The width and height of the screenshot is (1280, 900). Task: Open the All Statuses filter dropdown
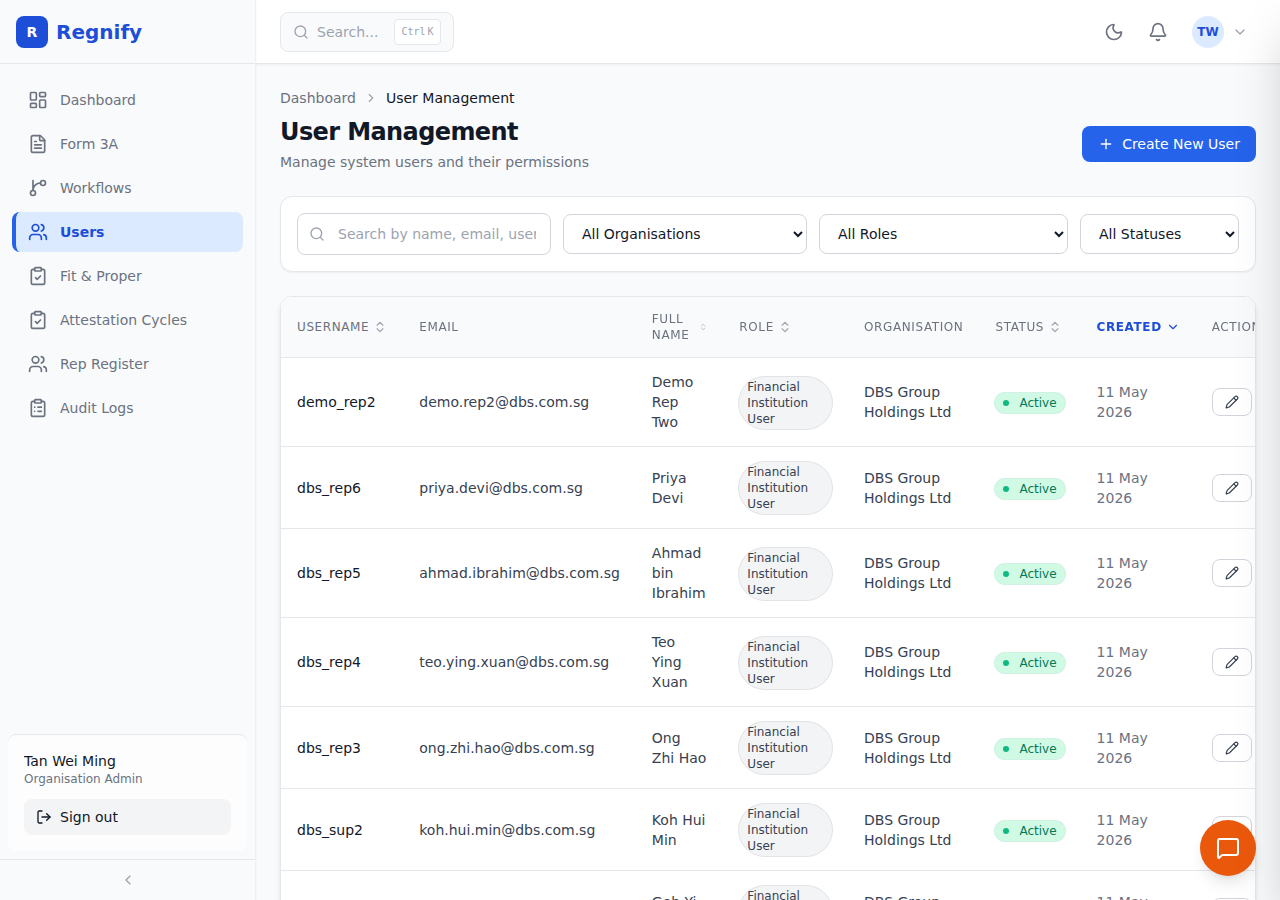[1159, 234]
